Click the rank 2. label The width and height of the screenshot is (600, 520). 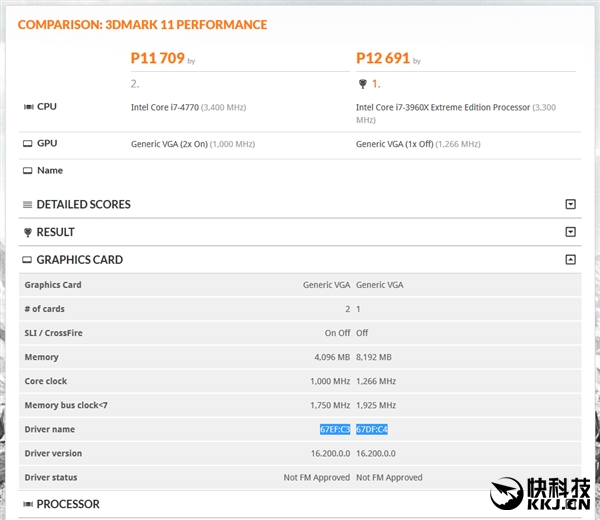[135, 84]
